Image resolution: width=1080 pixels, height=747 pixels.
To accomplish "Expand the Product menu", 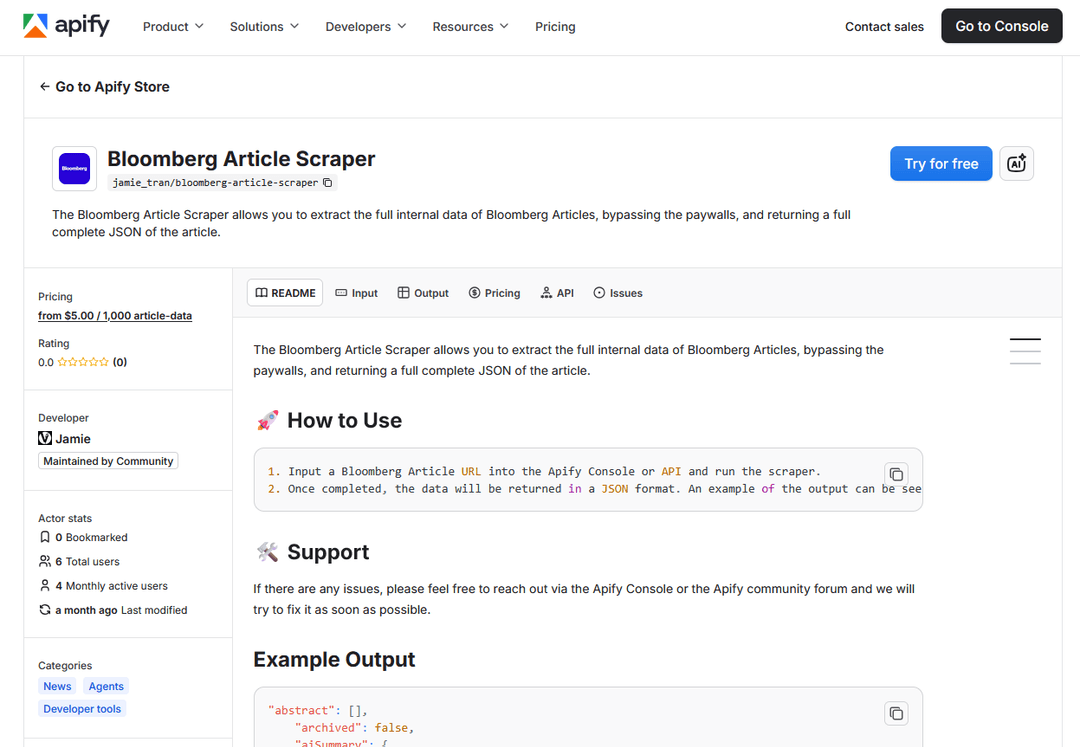I will click(x=173, y=27).
